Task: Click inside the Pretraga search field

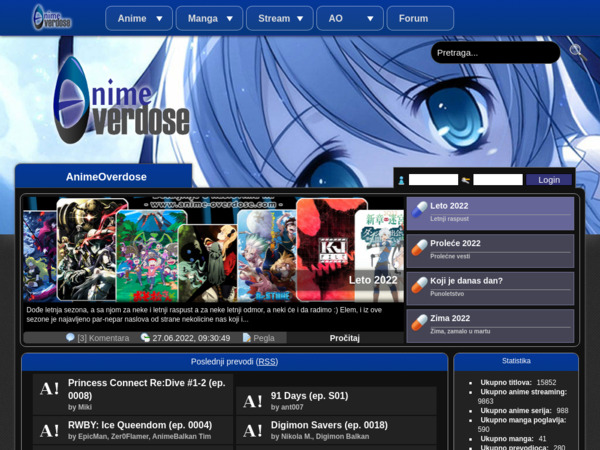Action: (496, 53)
